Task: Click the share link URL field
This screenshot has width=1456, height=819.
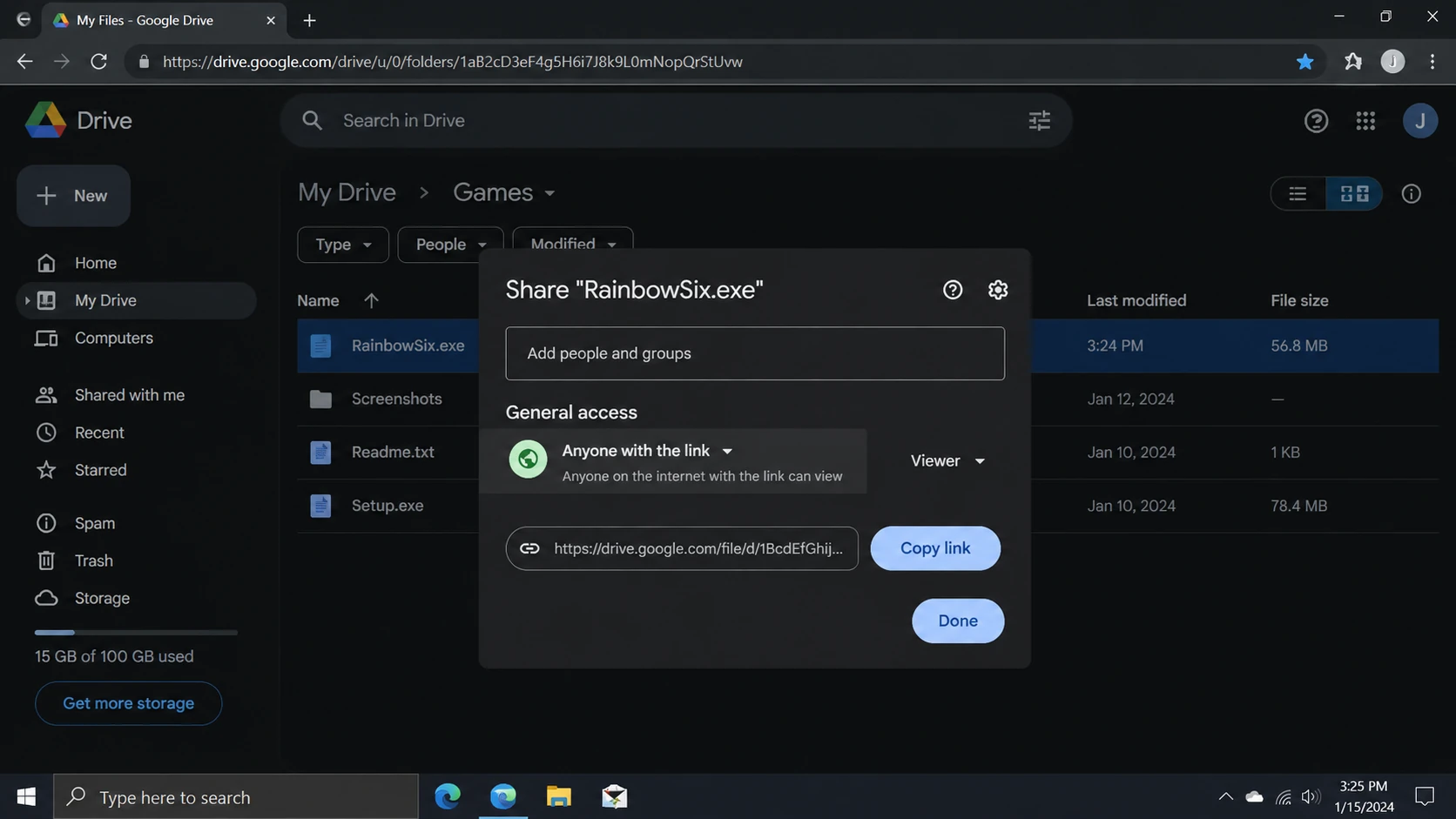Action: click(x=682, y=548)
